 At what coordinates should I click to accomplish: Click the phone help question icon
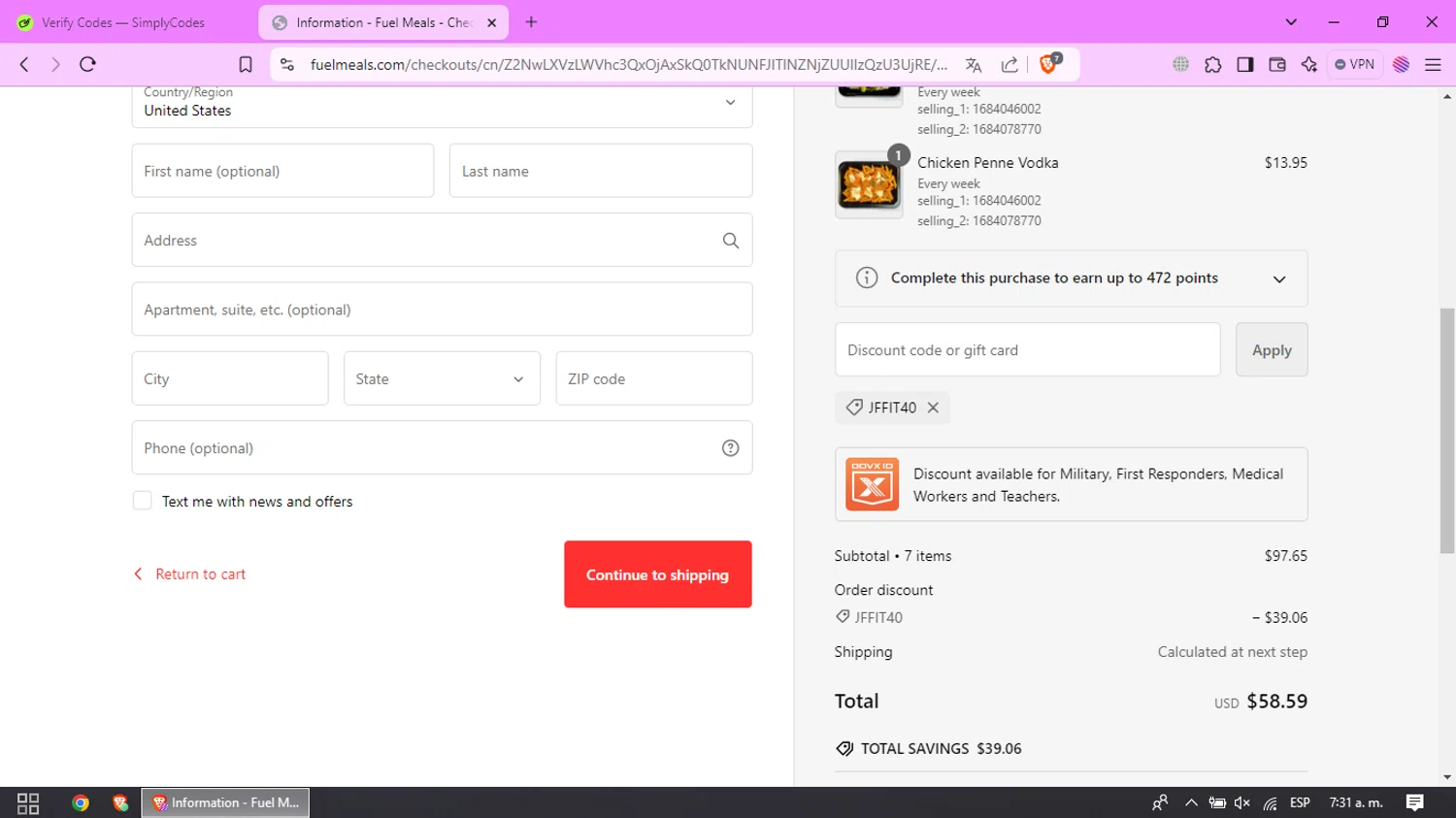point(731,448)
